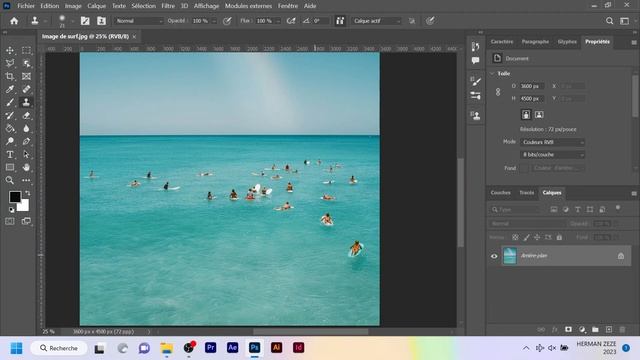Select the Brush tool
Screen dimensions: 640x360
click(x=10, y=102)
